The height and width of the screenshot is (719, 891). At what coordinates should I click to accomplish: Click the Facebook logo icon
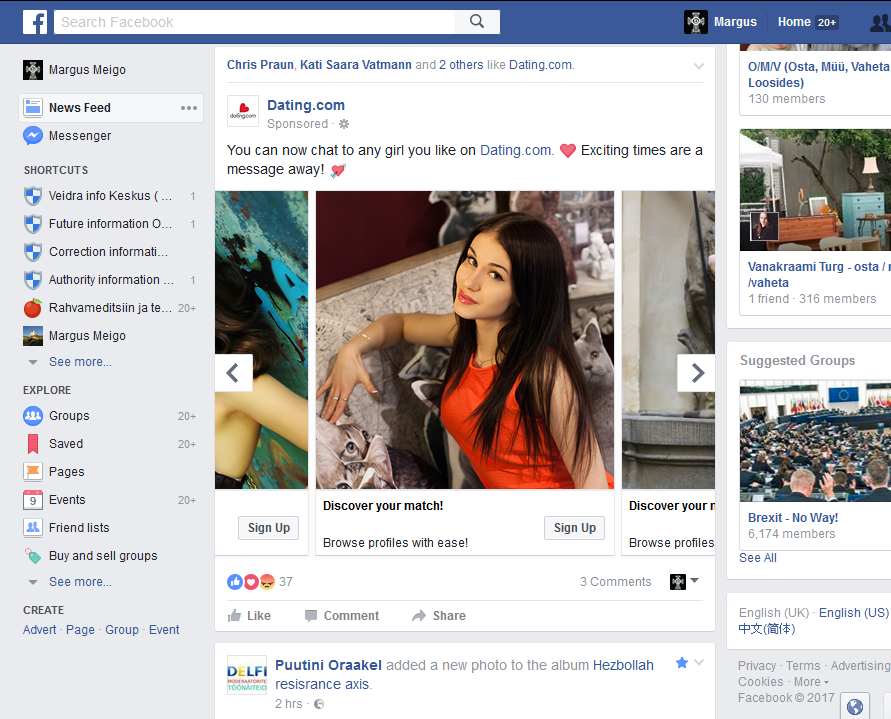click(35, 22)
